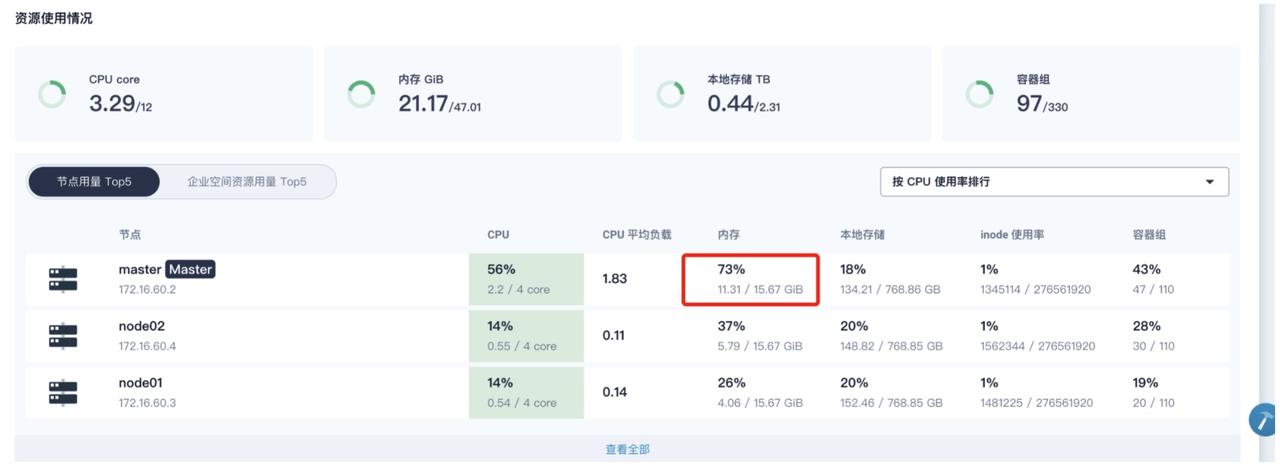1280x473 pixels.
Task: Click the master memory value 73%
Action: tap(732, 269)
